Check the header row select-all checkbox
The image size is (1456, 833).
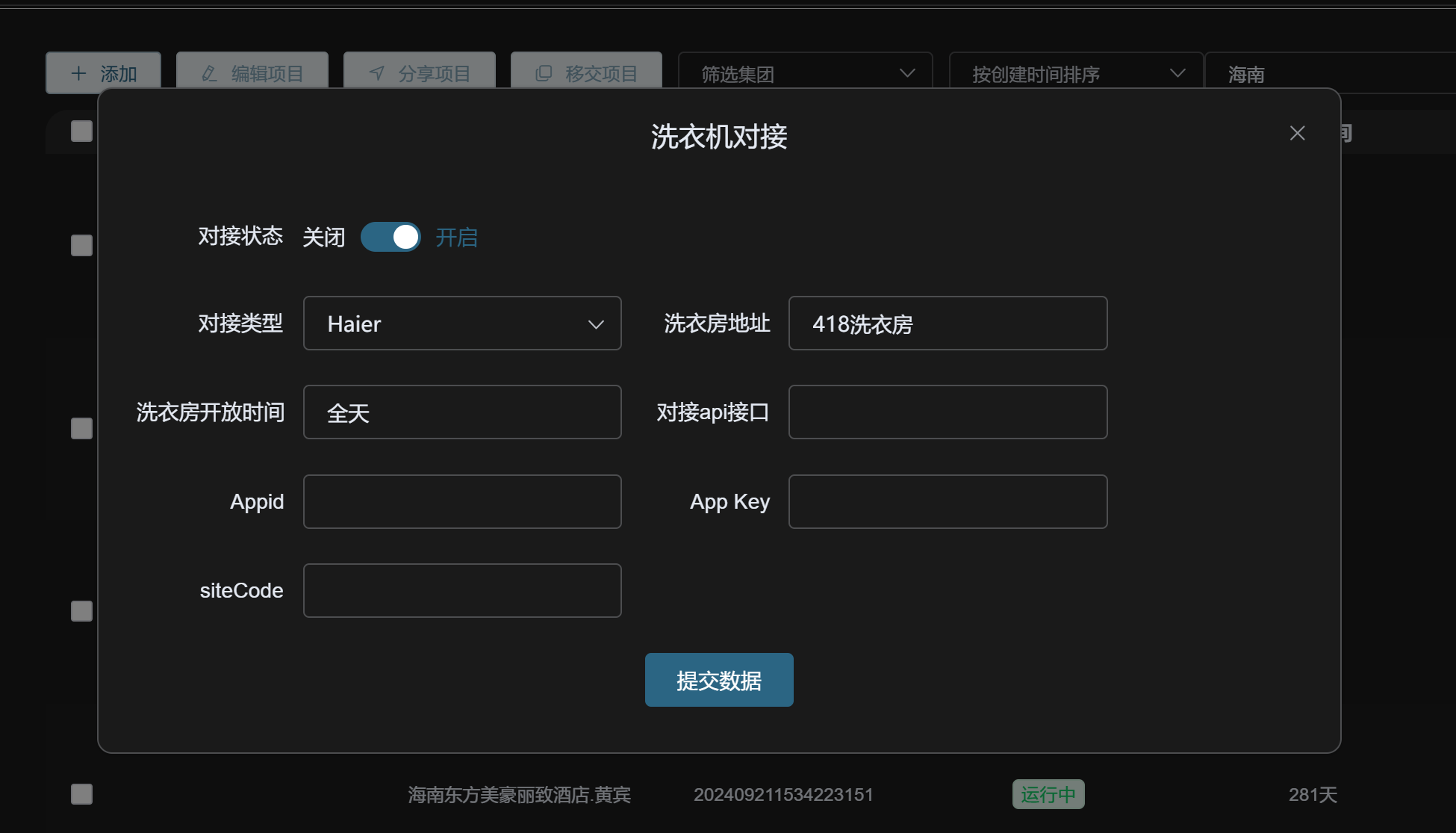pos(81,131)
